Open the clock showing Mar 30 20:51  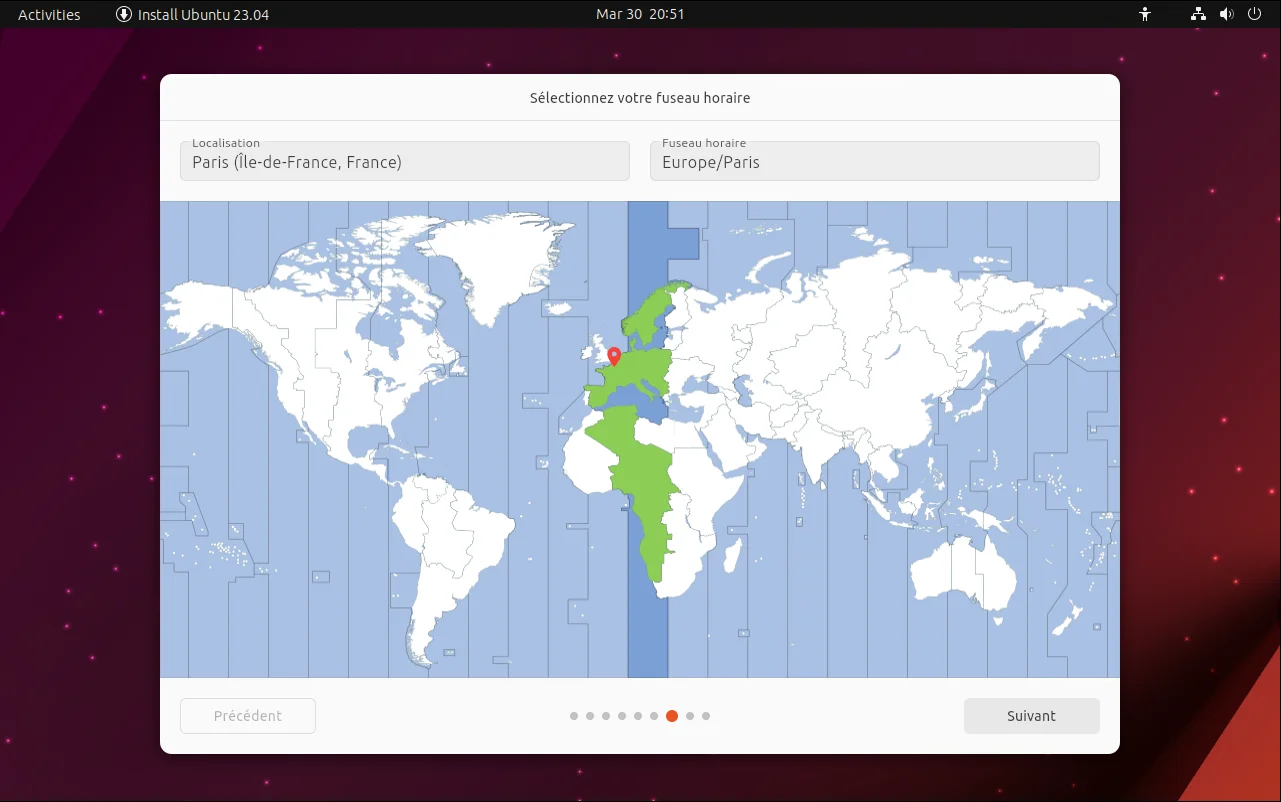(640, 14)
